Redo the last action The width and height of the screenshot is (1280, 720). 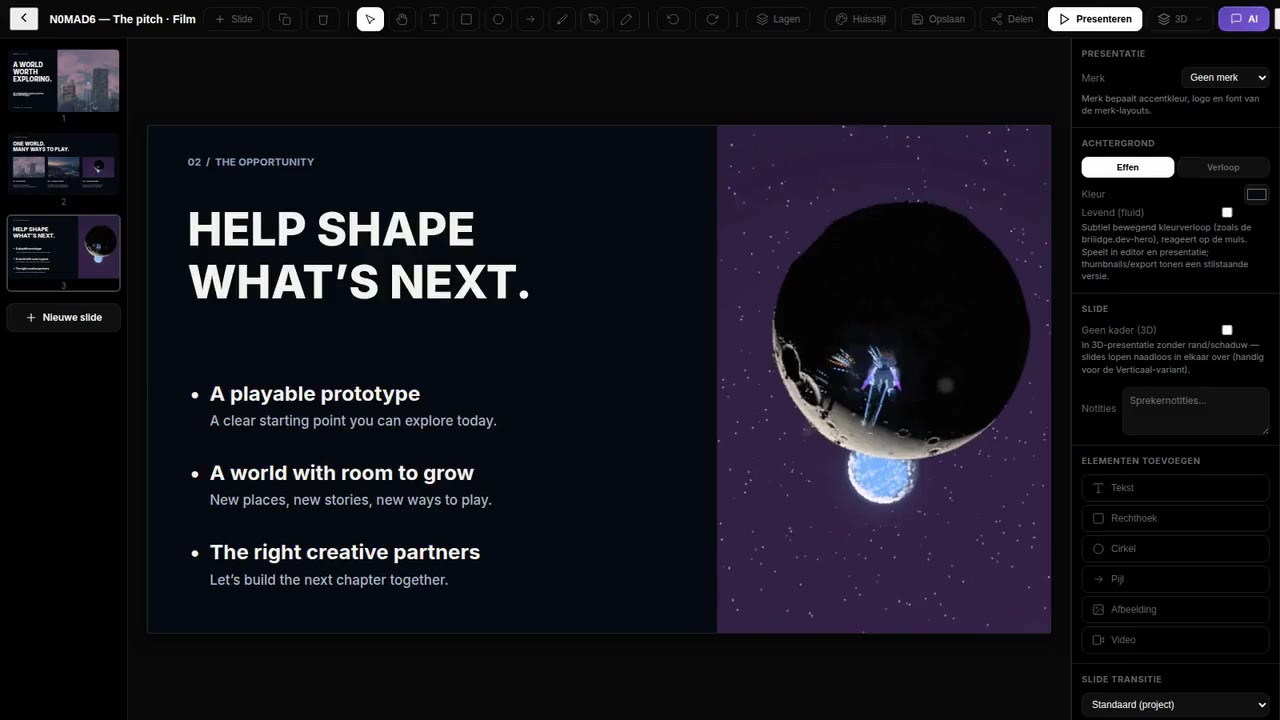click(x=712, y=19)
